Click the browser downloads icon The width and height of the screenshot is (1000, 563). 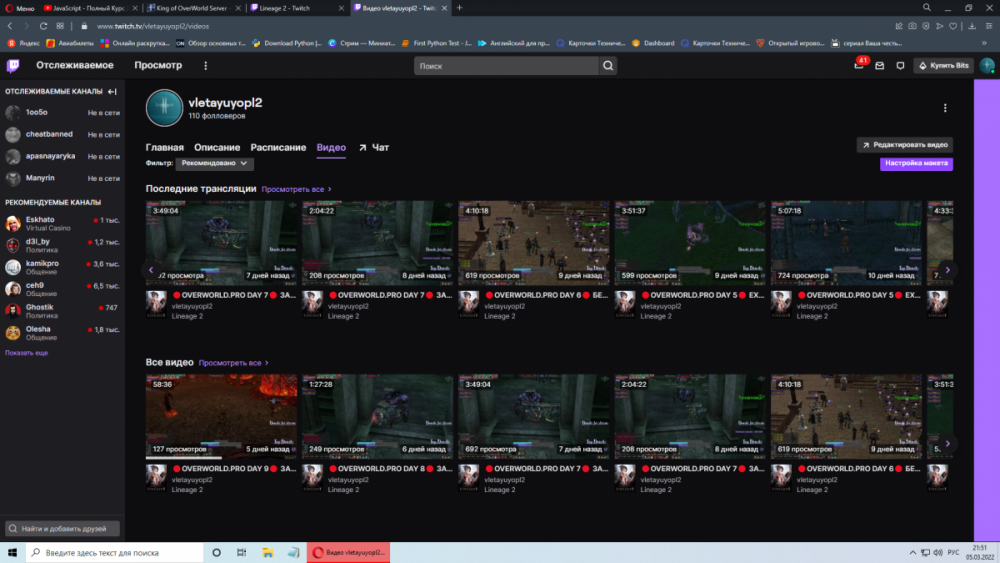[x=972, y=26]
